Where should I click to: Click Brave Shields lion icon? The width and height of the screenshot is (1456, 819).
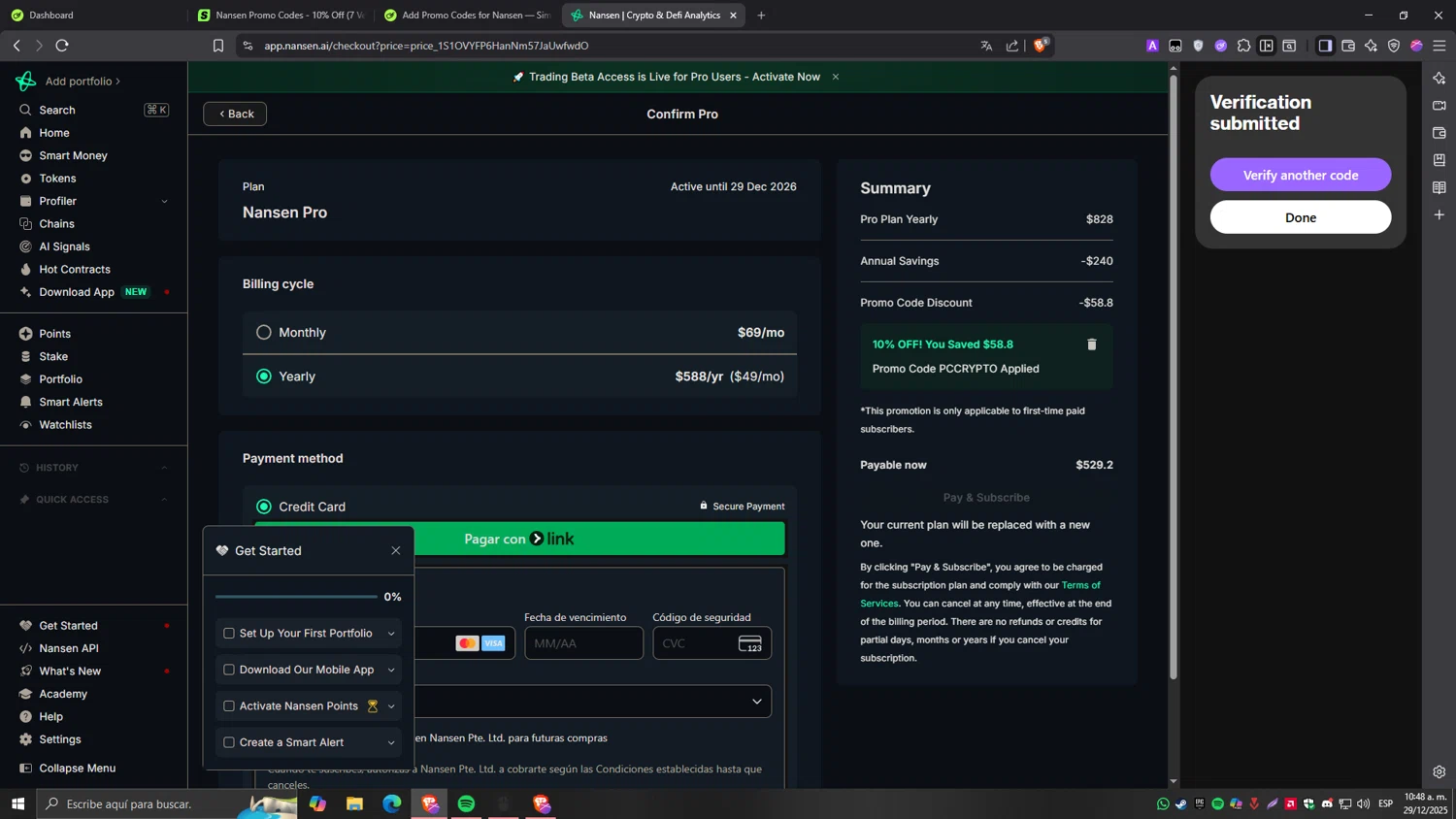(x=1040, y=46)
